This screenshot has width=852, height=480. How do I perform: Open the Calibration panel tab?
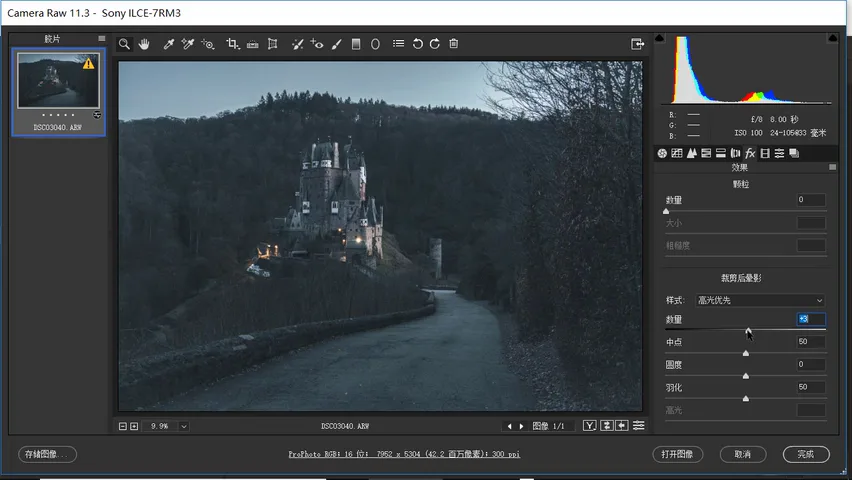pyautogui.click(x=765, y=153)
